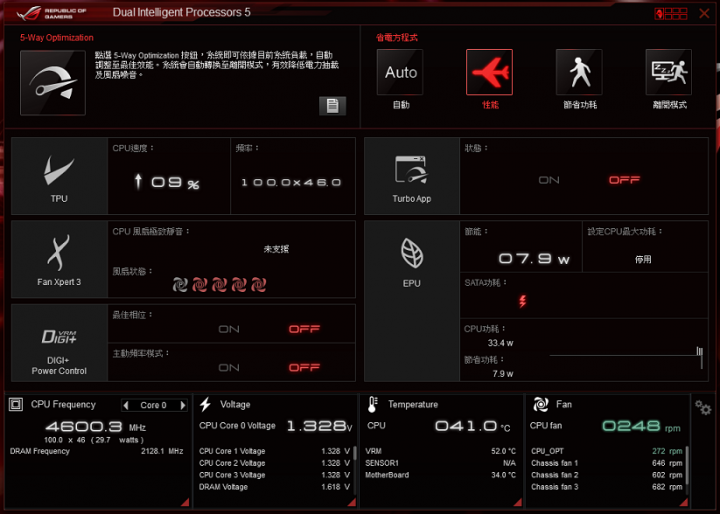Click the ROG grid layout icon in title bar
This screenshot has height=514, width=720.
point(671,13)
